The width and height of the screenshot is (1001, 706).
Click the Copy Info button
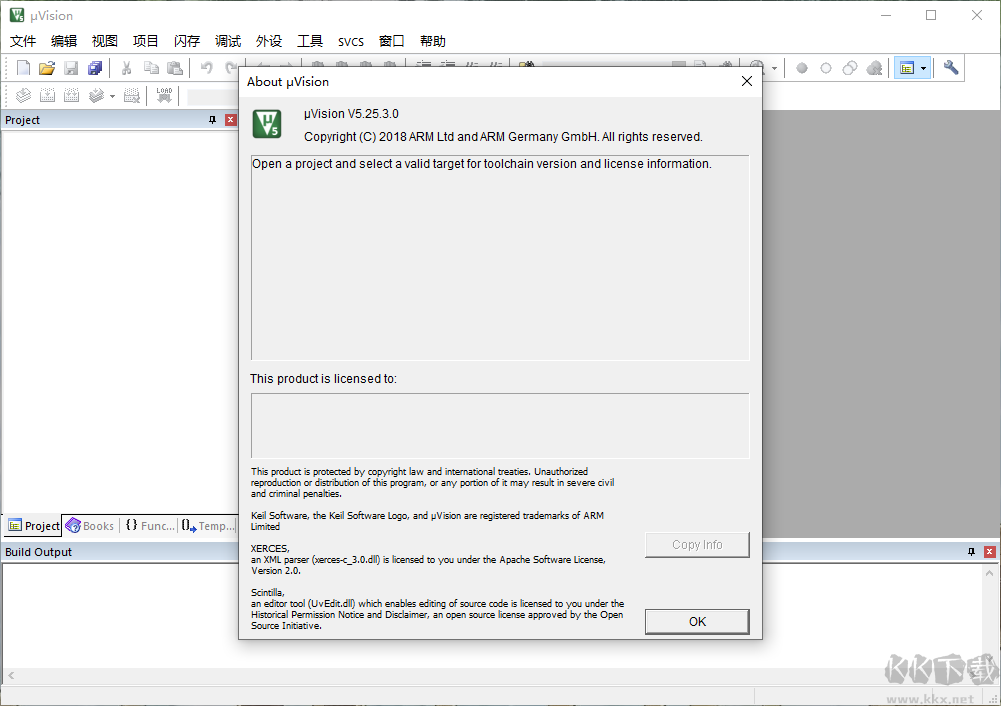[x=697, y=545]
